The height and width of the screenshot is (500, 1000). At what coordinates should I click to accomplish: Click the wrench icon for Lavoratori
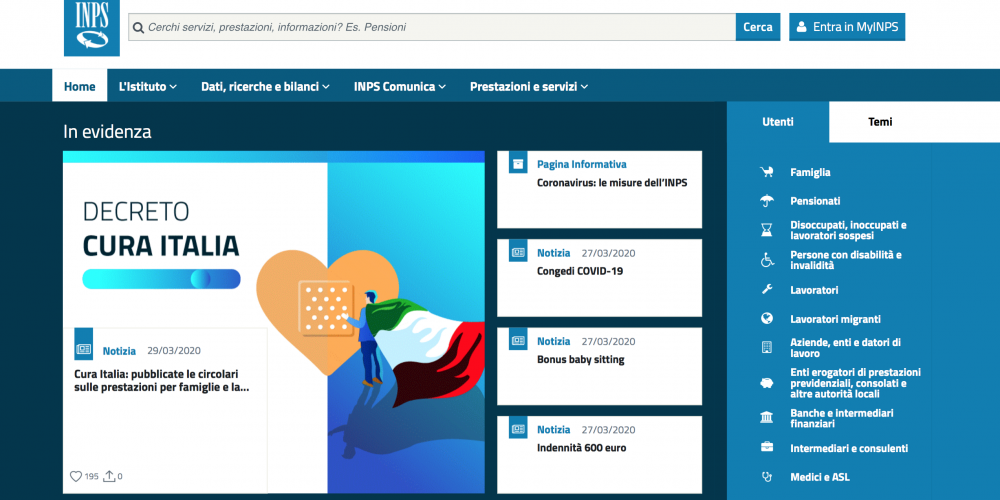[767, 290]
